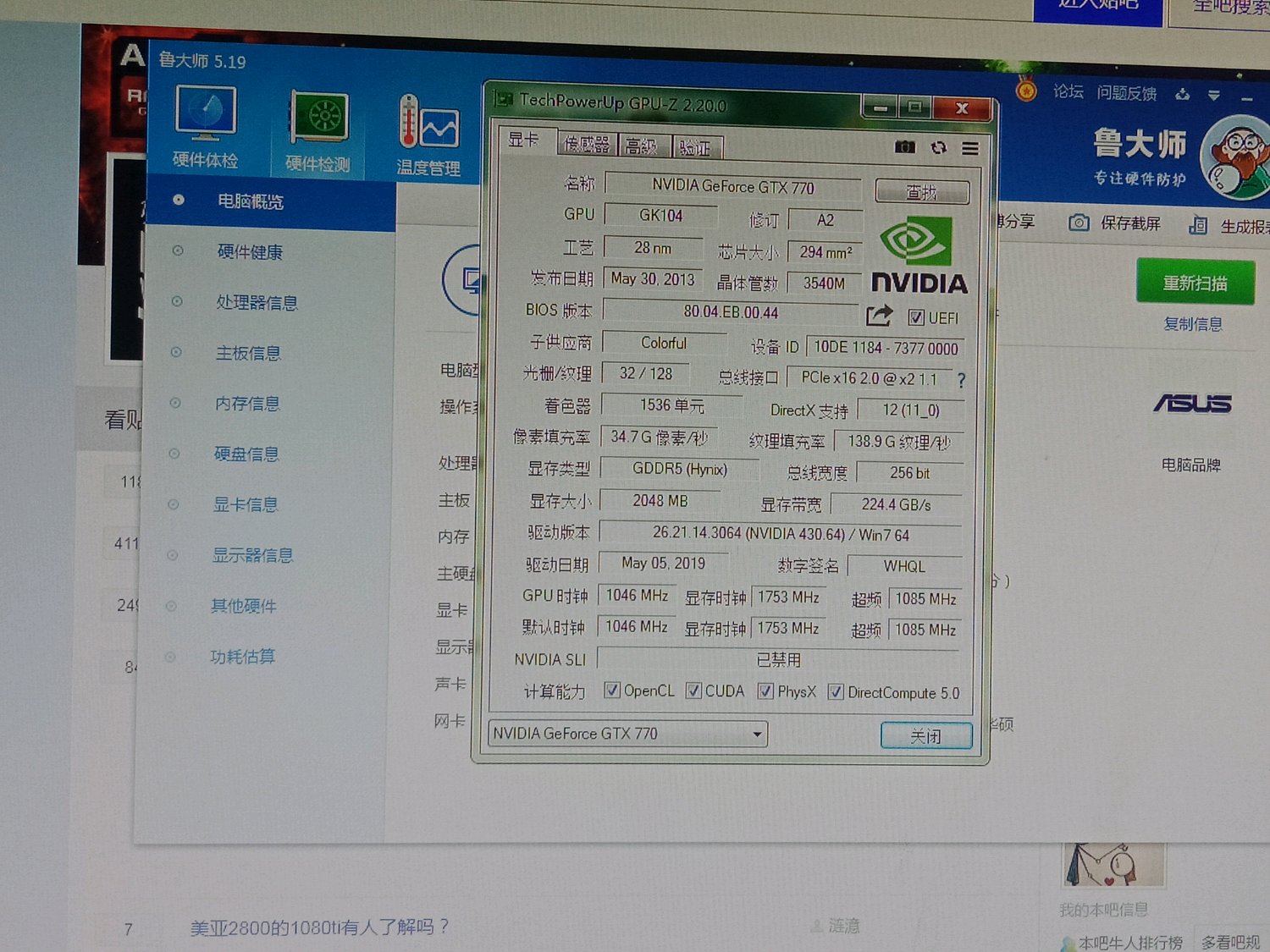
Task: Click the 关闭 button in GPU-Z
Action: (926, 735)
